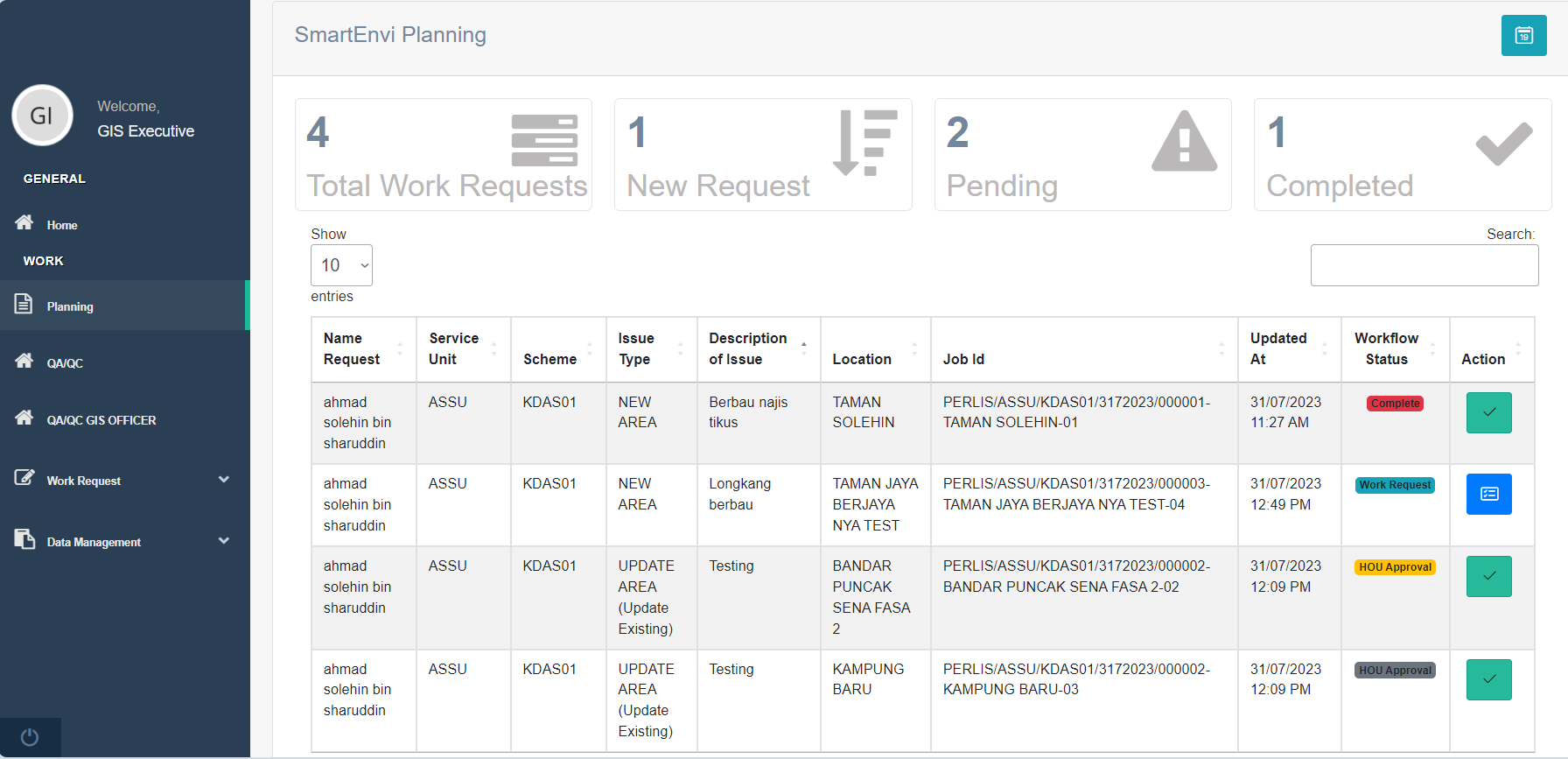Click green checkmark for KAMPUNG BARU row
This screenshot has height=759, width=1568.
coord(1488,679)
